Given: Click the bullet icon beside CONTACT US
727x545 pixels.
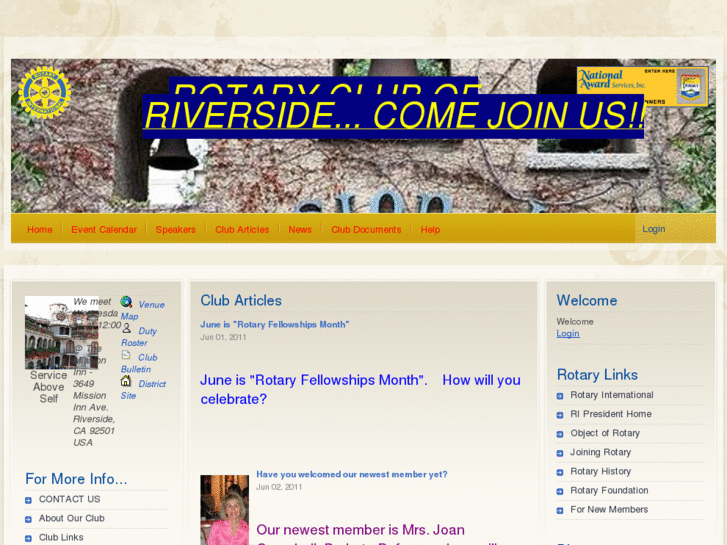Looking at the screenshot, I should coord(28,500).
